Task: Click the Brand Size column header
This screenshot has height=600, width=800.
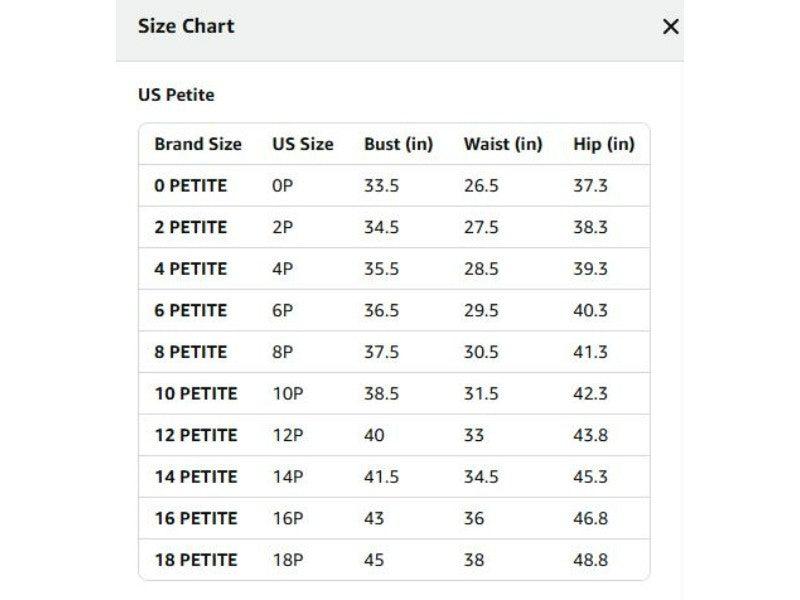Action: click(x=198, y=144)
